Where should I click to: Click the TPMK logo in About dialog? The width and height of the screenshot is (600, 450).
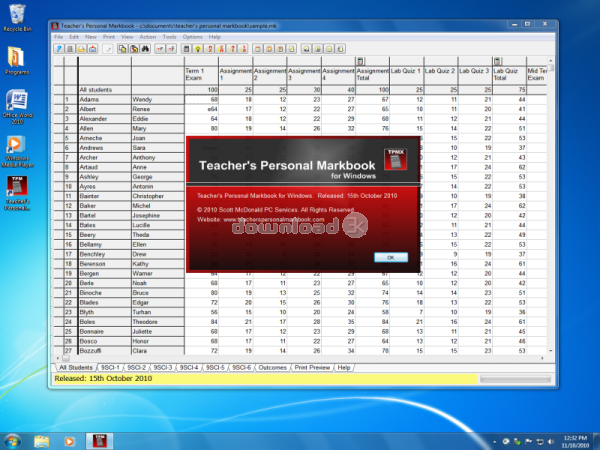[395, 159]
